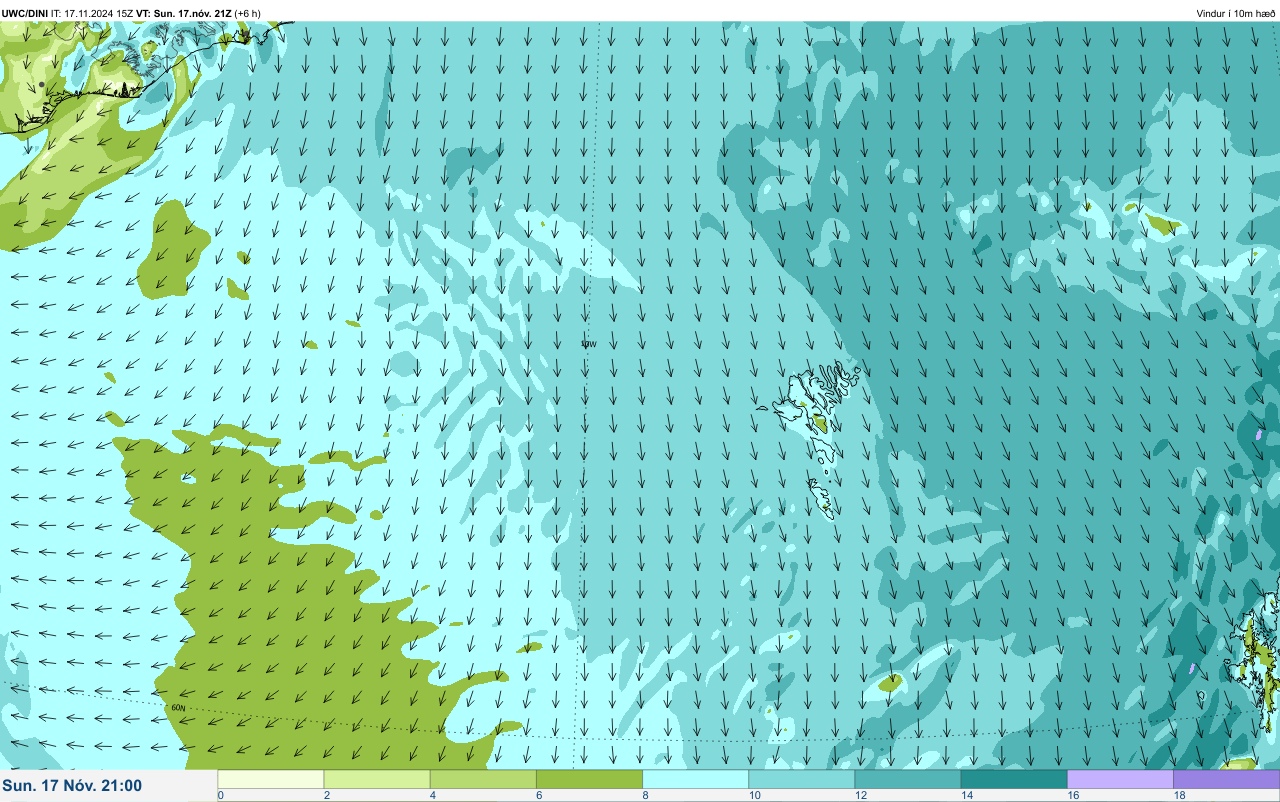
Task: Select the 8–10 pale cyan legend swatch
Action: point(695,779)
